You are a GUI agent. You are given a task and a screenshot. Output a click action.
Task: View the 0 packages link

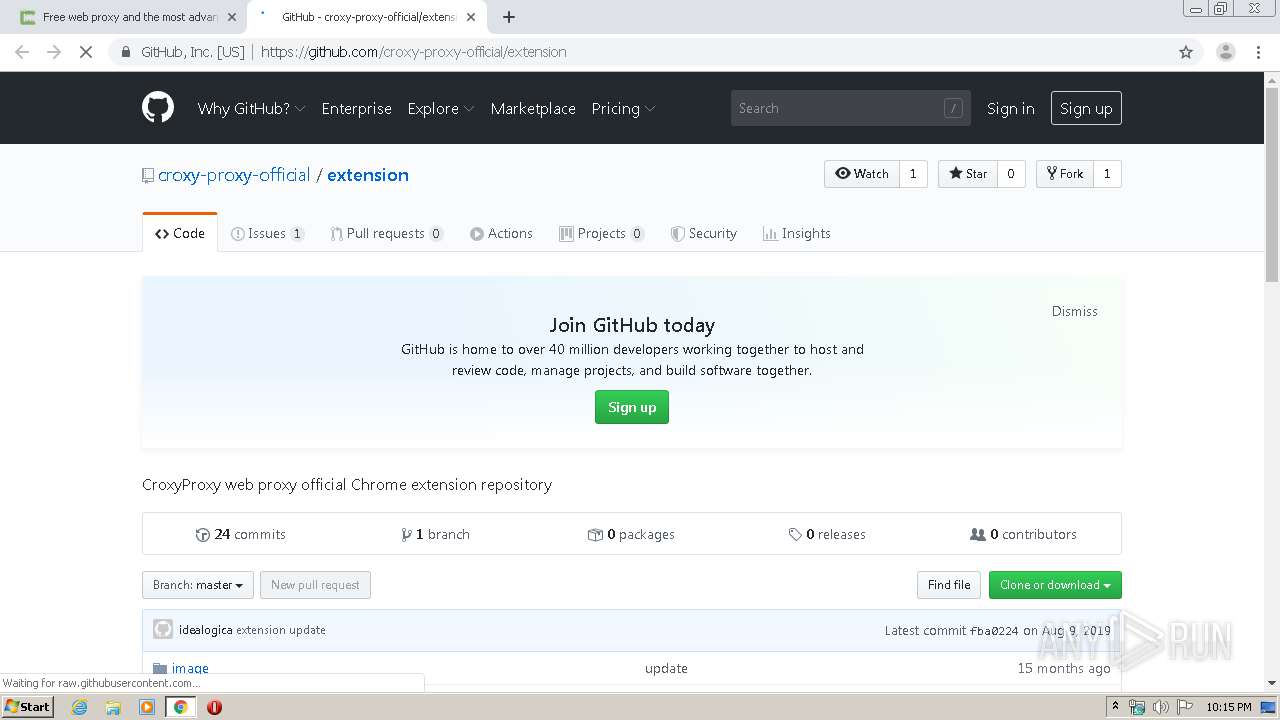631,534
